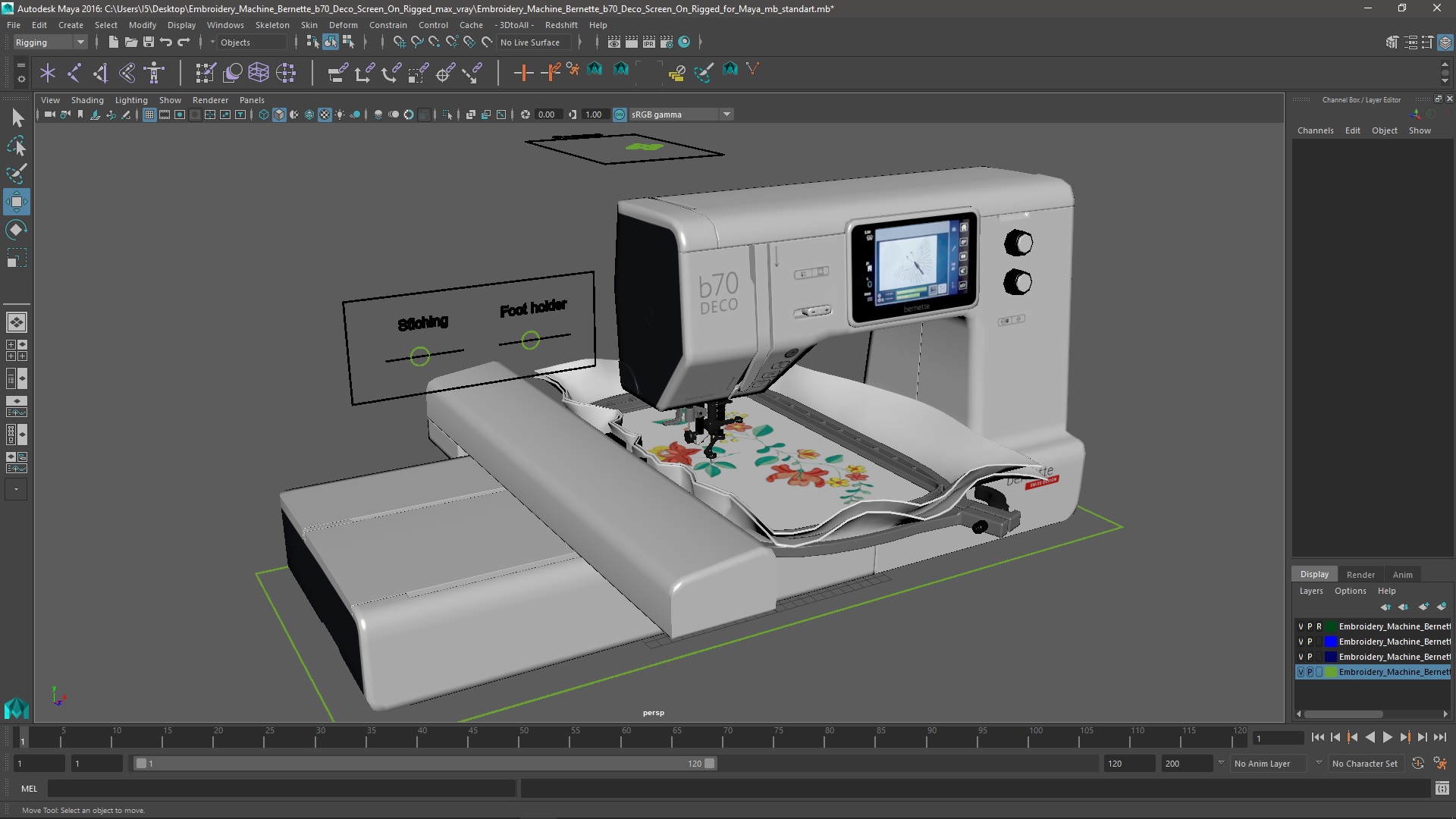
Task: Click the Create IK Handle shelf icon
Action: pos(101,73)
